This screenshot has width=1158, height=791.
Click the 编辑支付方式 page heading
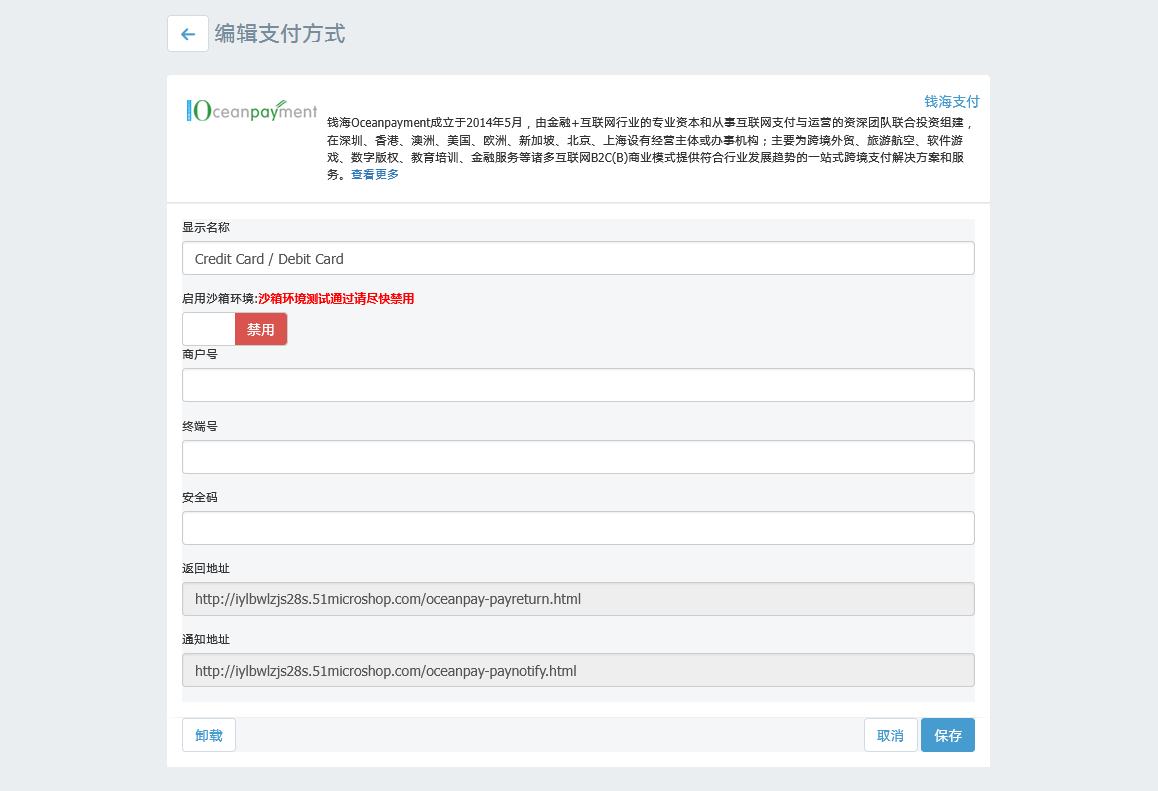click(280, 34)
